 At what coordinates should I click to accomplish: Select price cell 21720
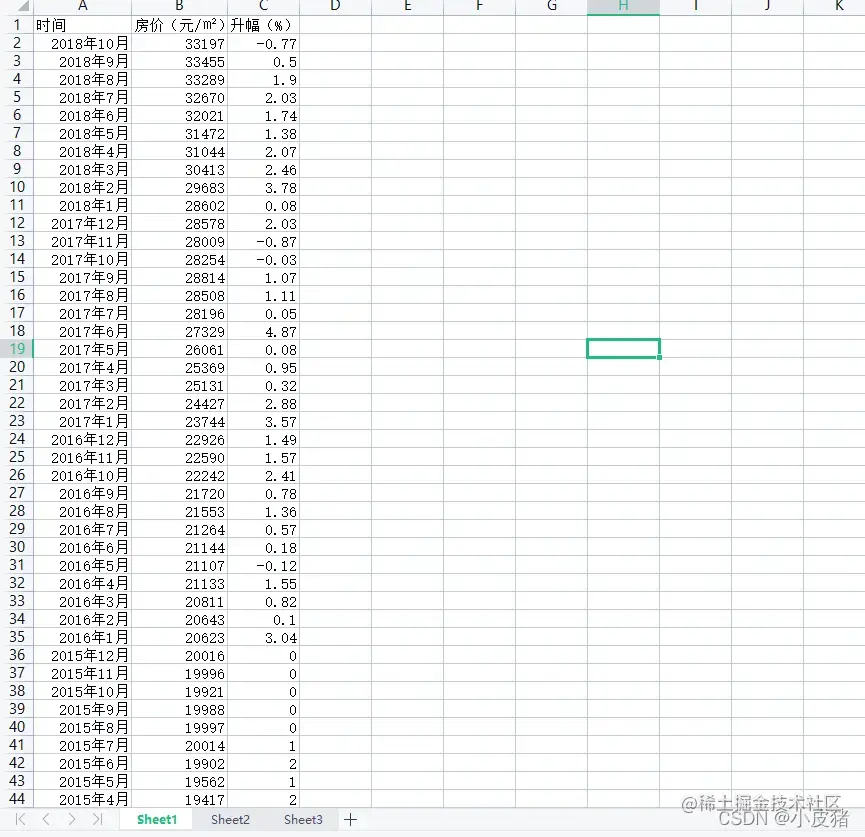(x=179, y=493)
